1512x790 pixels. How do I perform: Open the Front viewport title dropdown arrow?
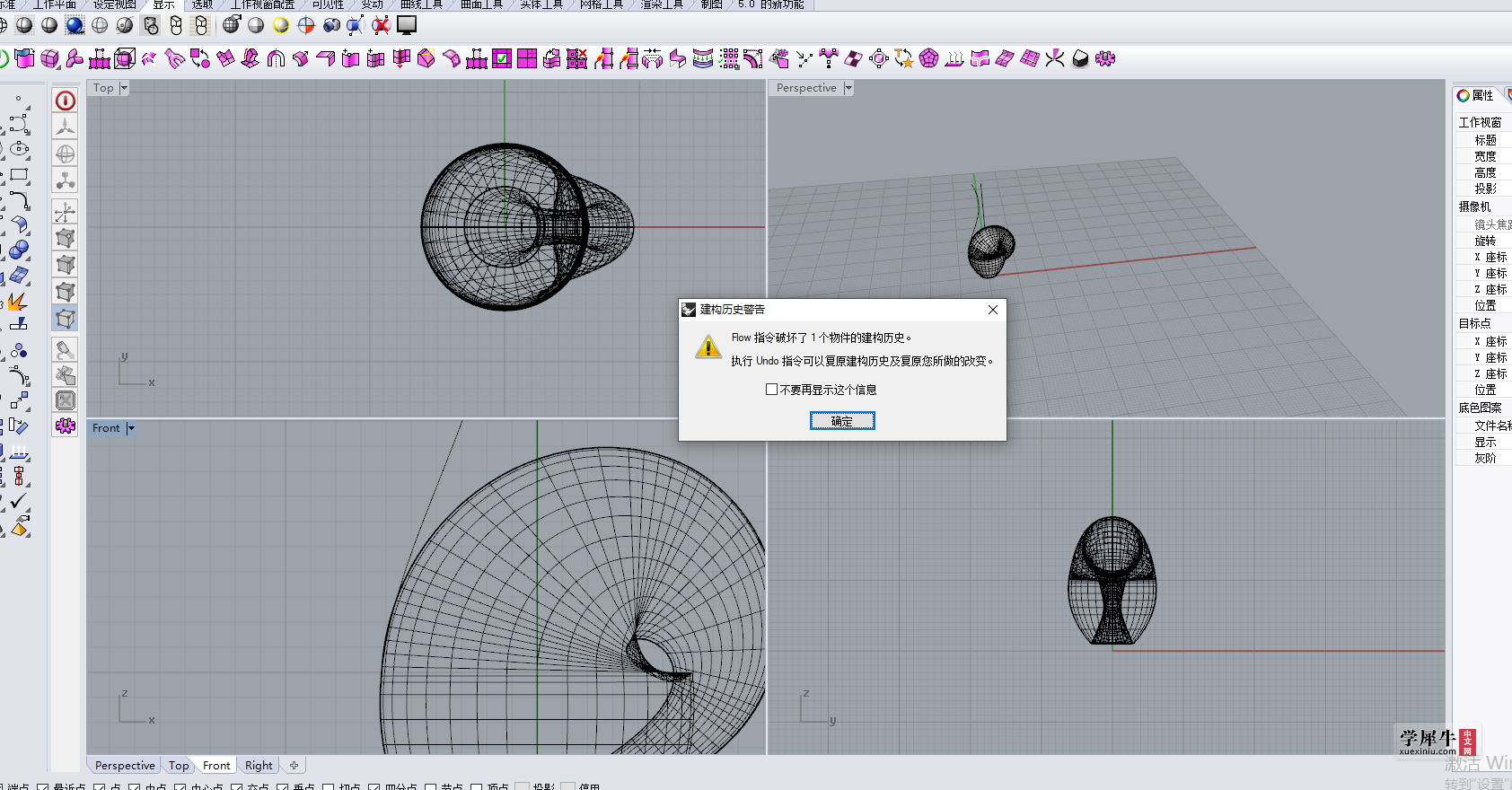coord(130,428)
